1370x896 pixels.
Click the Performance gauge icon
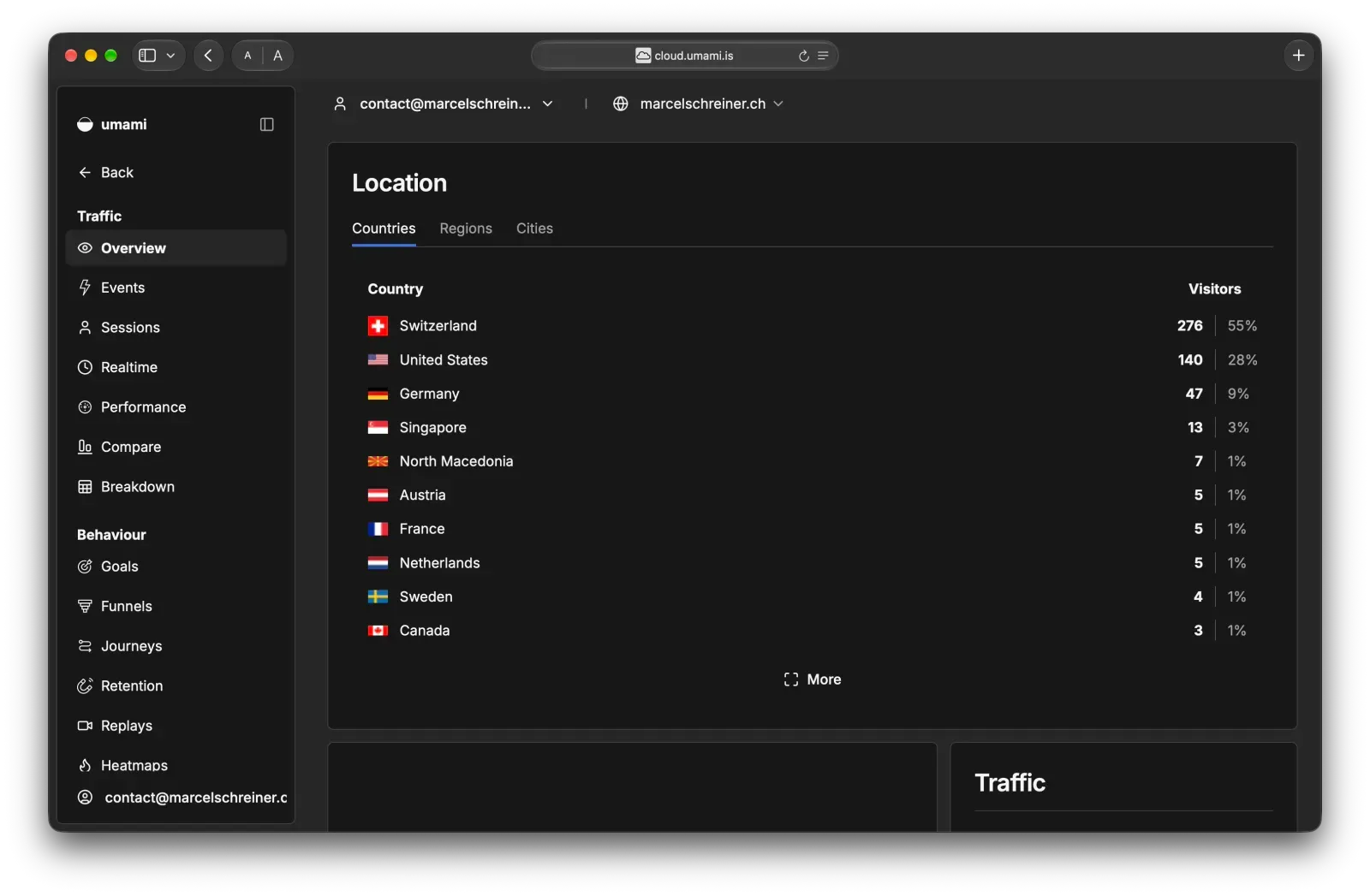pyautogui.click(x=85, y=407)
